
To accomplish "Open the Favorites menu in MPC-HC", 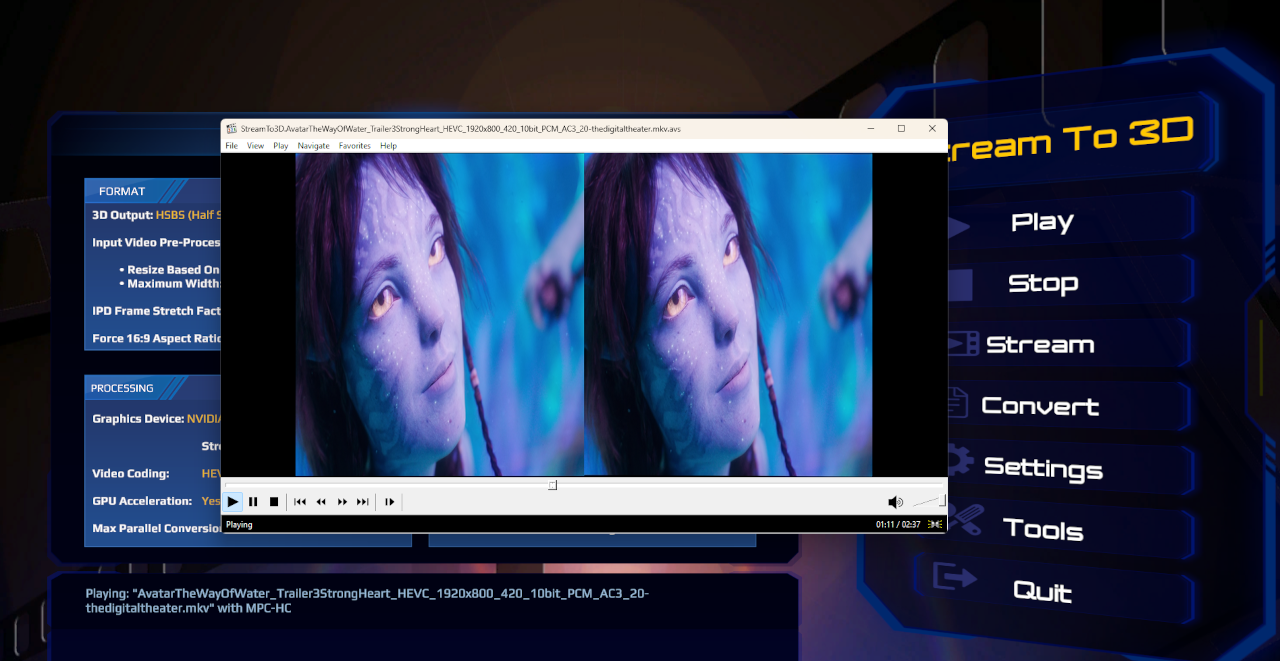I will [354, 146].
